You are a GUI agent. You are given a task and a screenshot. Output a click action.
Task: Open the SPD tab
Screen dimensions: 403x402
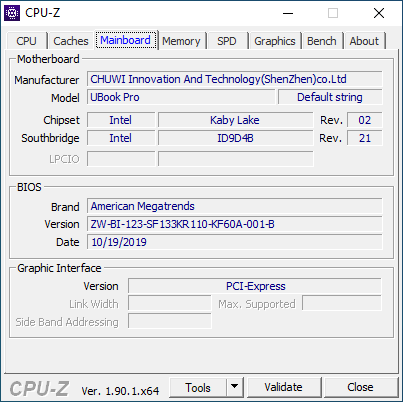click(227, 41)
